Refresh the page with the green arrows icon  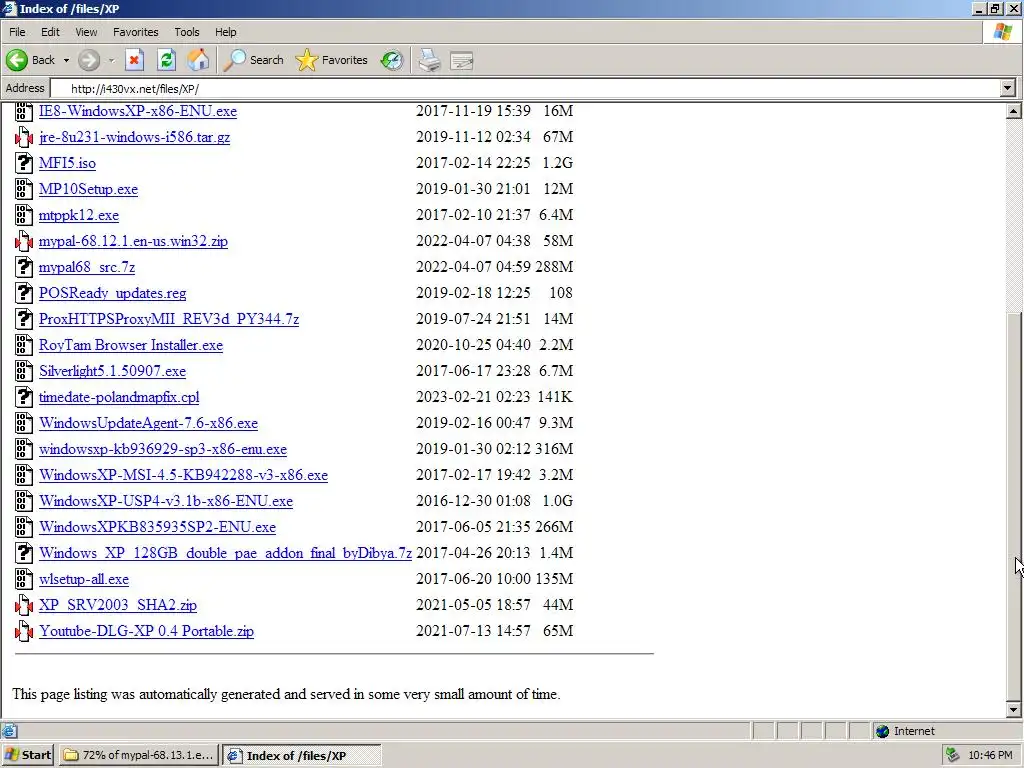tap(167, 60)
